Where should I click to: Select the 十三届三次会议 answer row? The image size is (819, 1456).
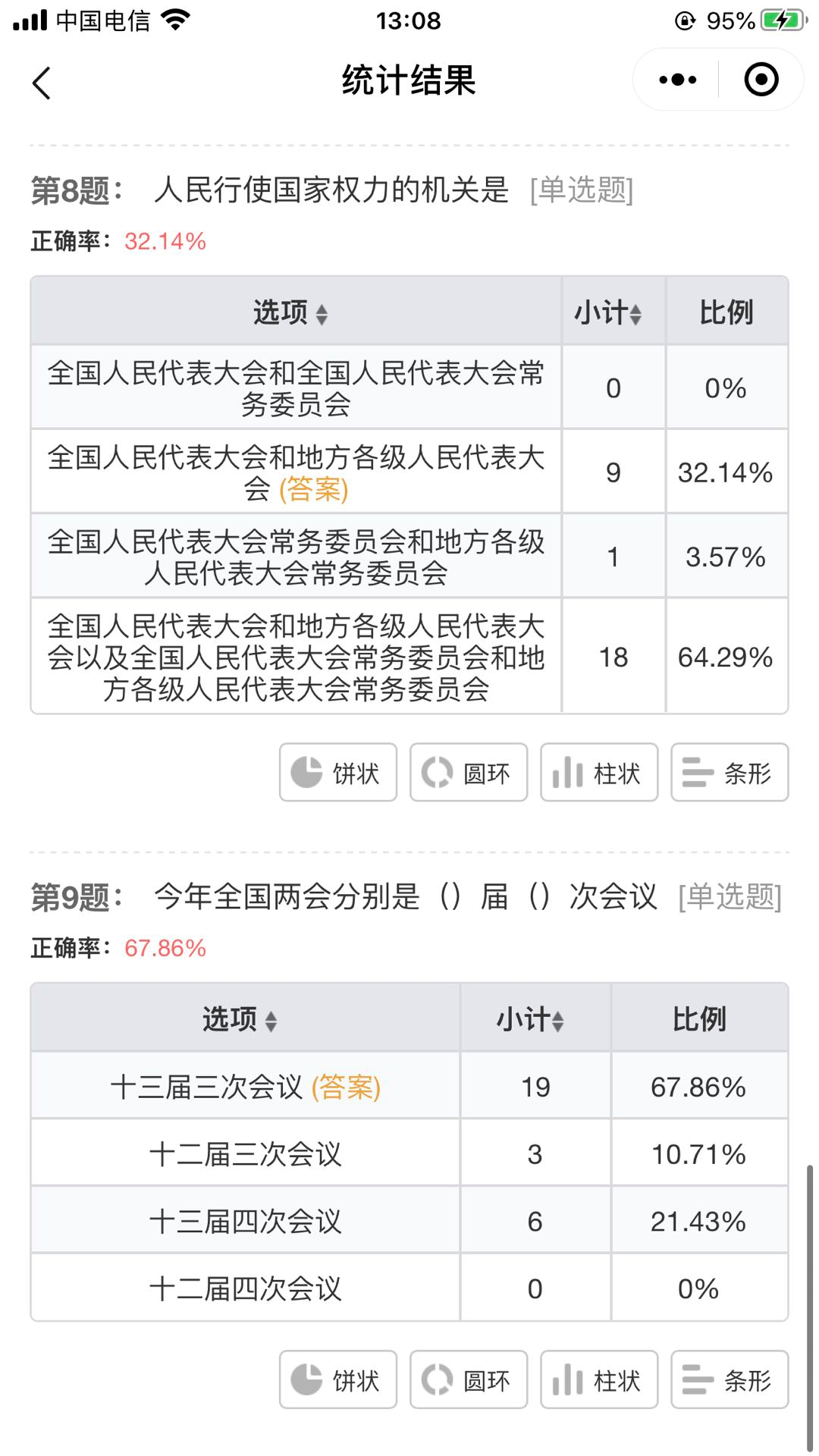[x=245, y=1087]
